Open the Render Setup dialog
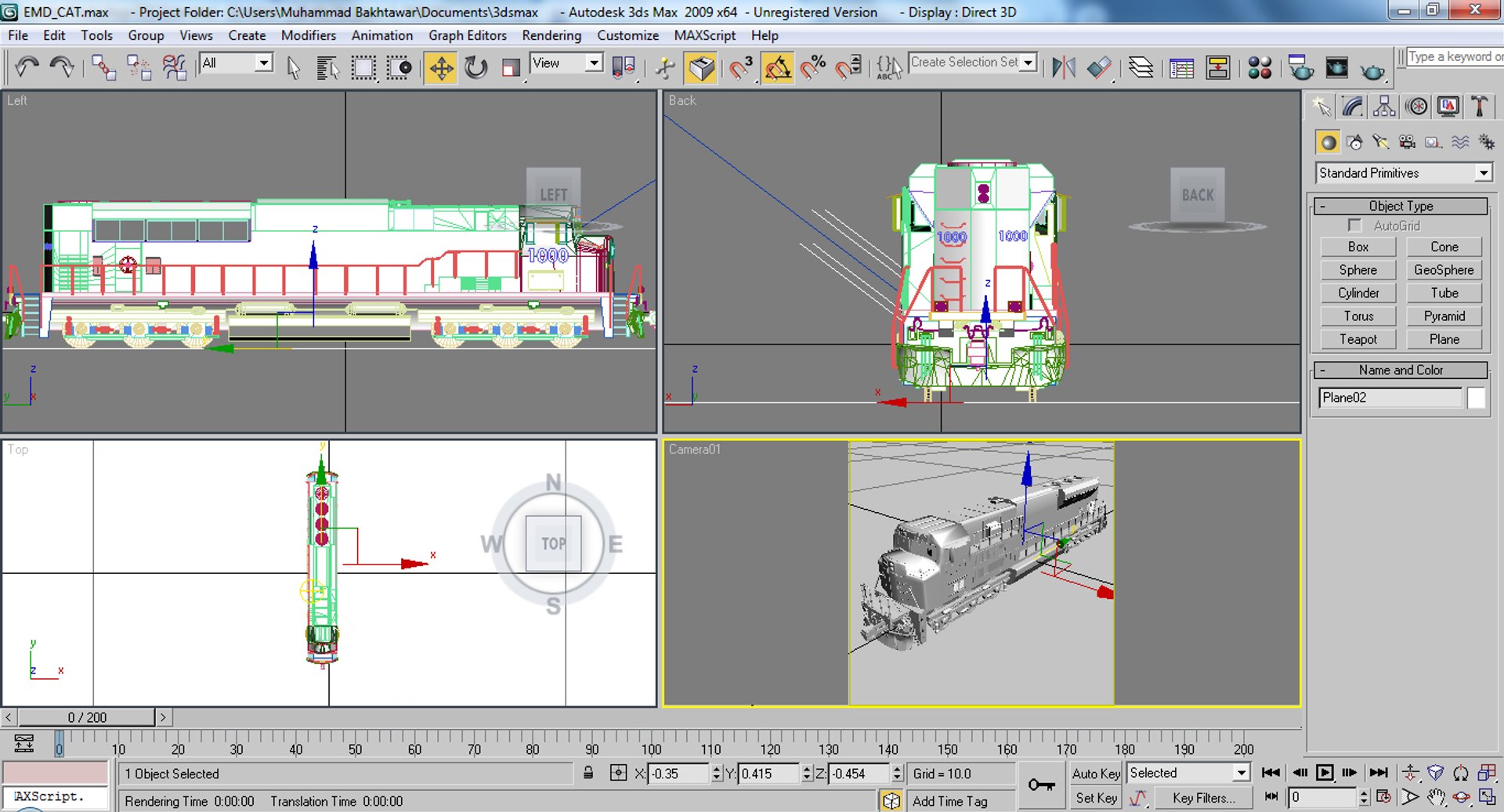 (1301, 67)
